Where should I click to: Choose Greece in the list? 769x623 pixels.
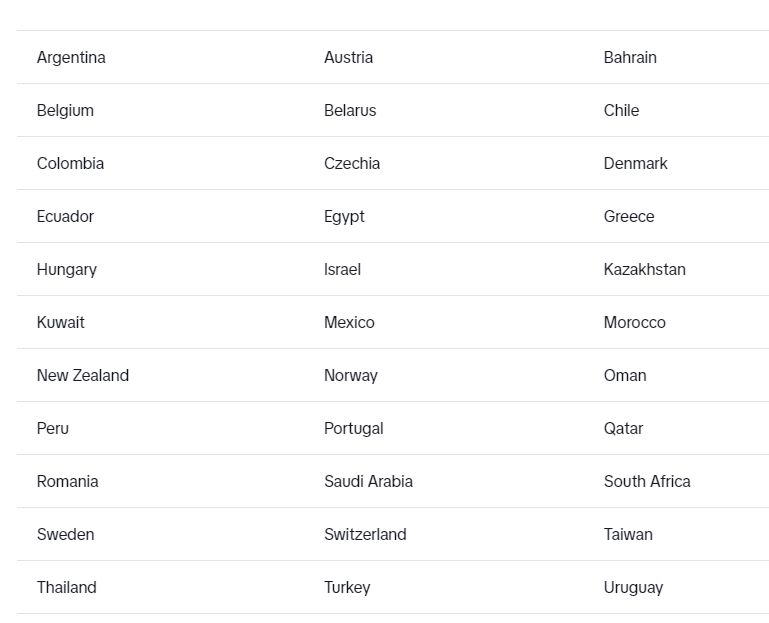click(629, 216)
